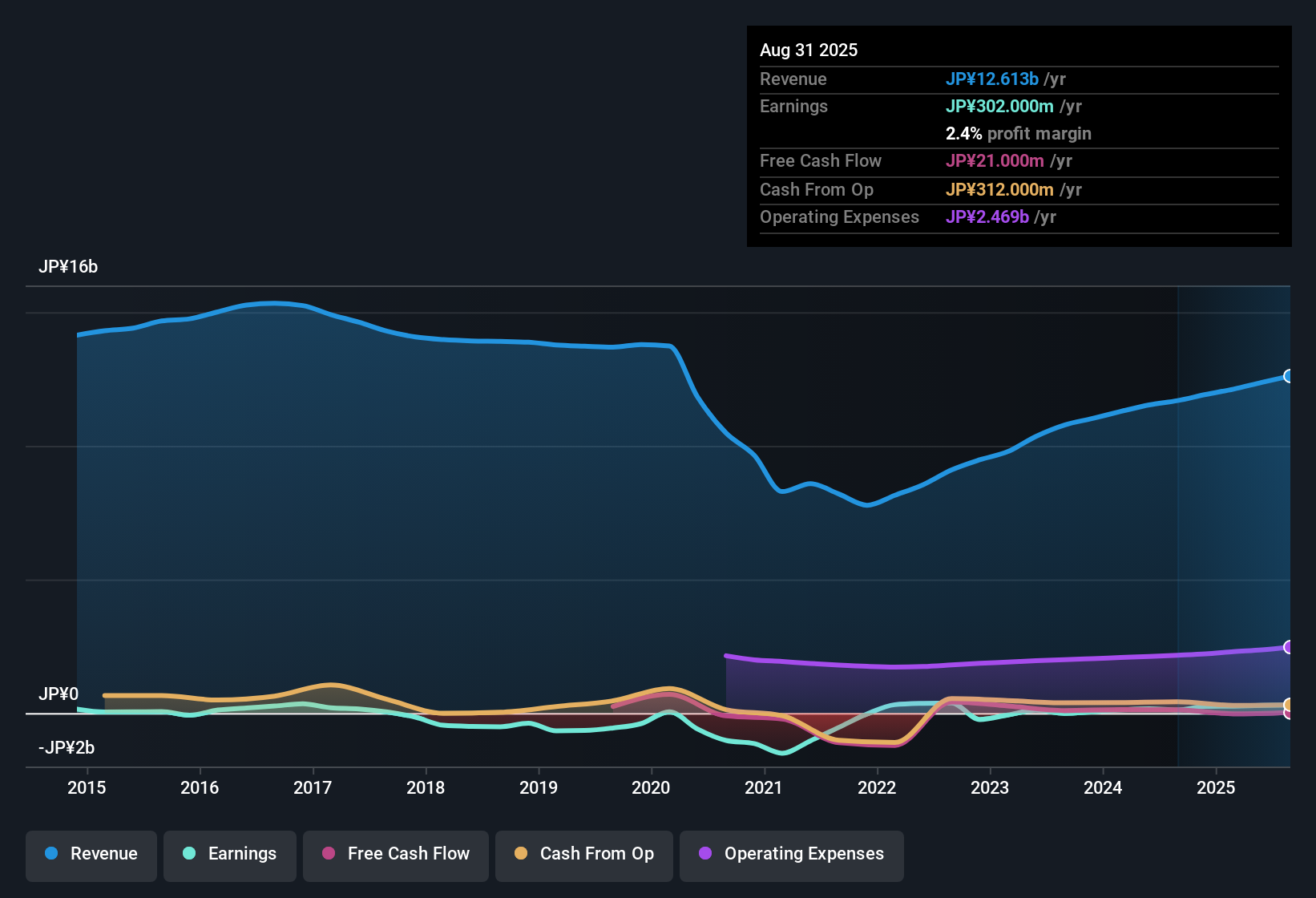This screenshot has height=898, width=1316.
Task: Click the teal Earnings legend dot icon
Action: [189, 854]
